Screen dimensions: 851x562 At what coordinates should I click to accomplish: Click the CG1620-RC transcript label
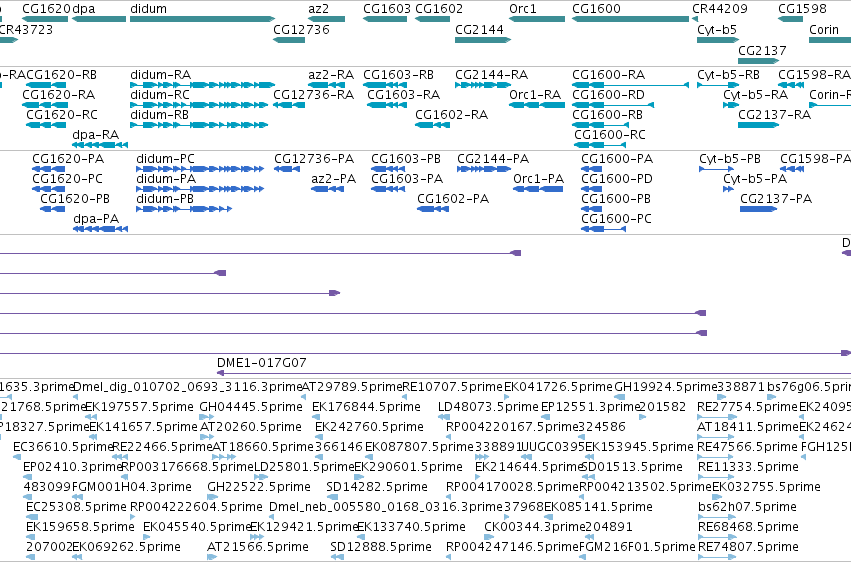point(62,115)
